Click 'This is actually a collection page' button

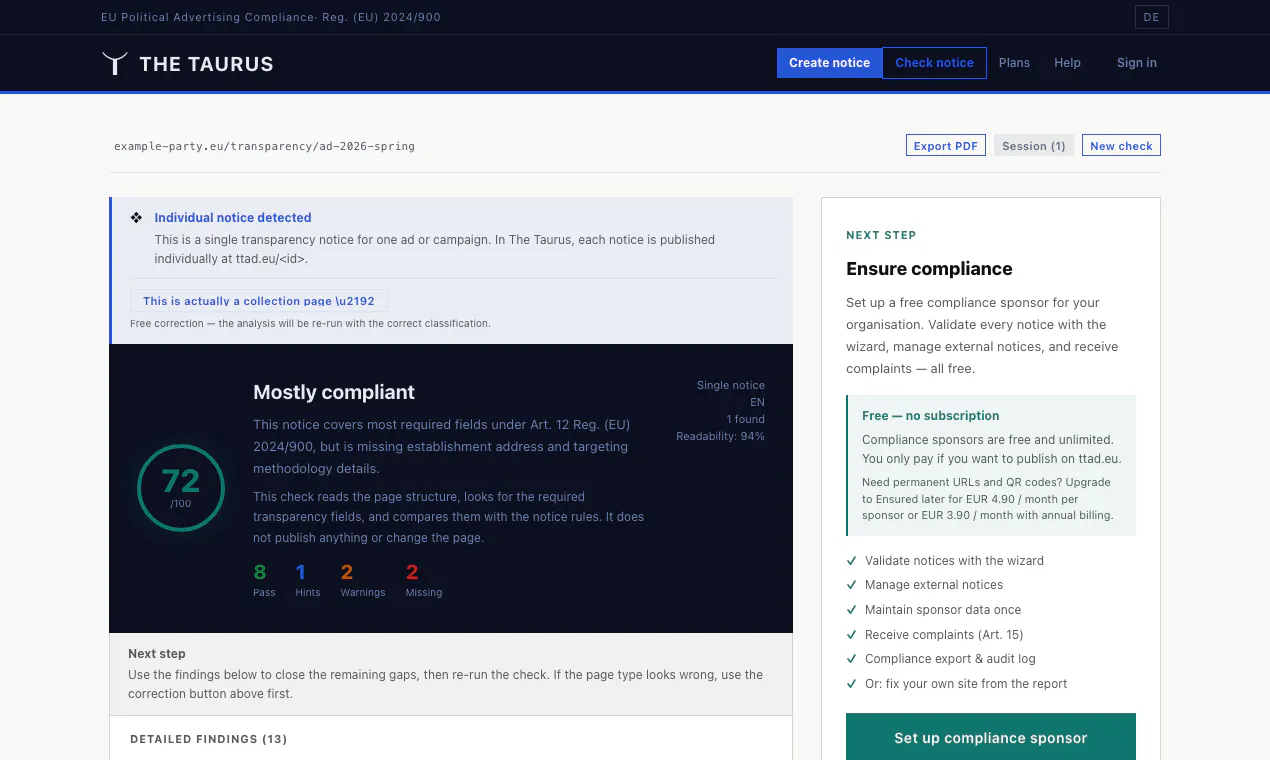tap(258, 301)
